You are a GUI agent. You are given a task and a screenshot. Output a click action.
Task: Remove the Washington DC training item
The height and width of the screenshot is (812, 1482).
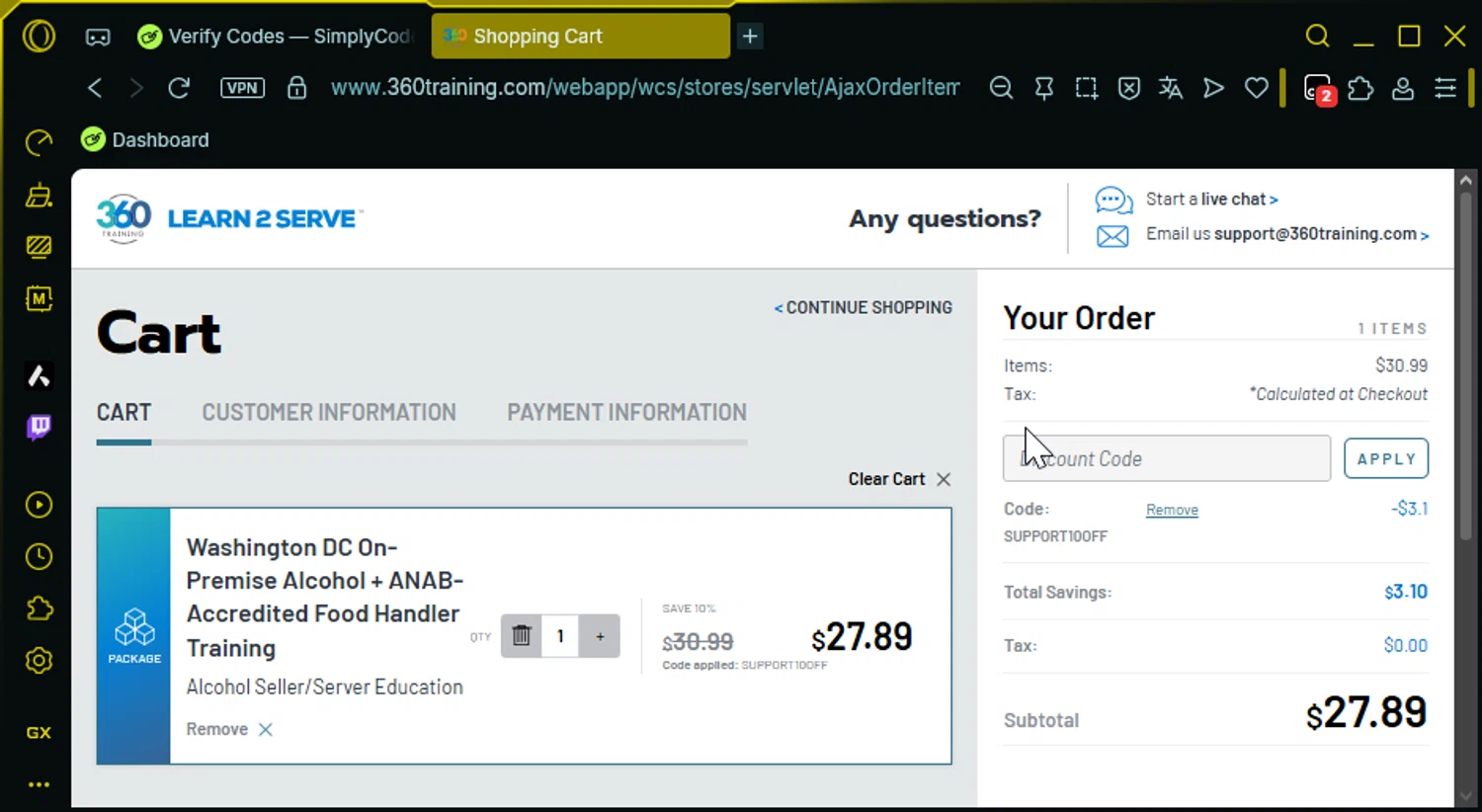[229, 729]
